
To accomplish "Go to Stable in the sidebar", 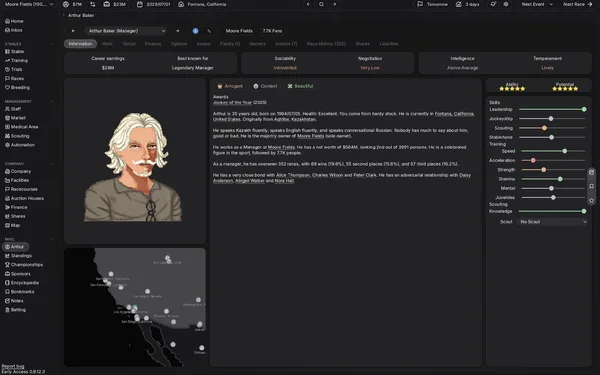I will click(15, 51).
